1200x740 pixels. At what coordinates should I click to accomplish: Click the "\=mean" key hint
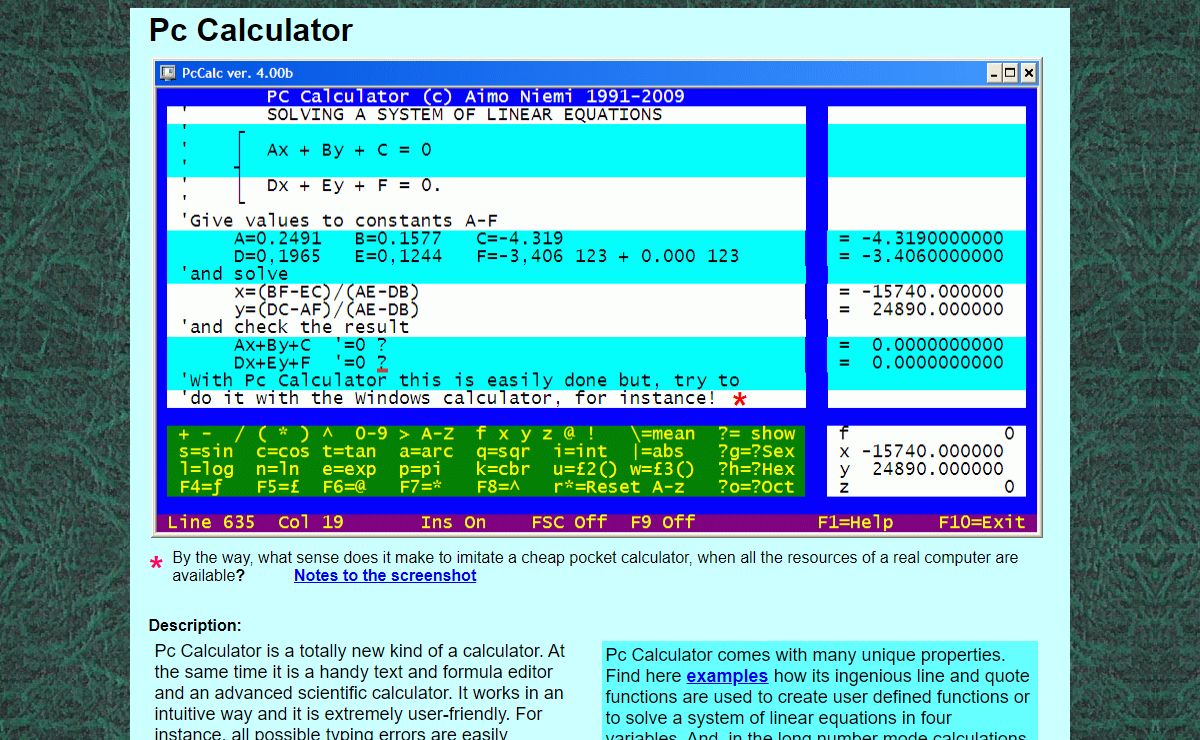click(x=662, y=434)
